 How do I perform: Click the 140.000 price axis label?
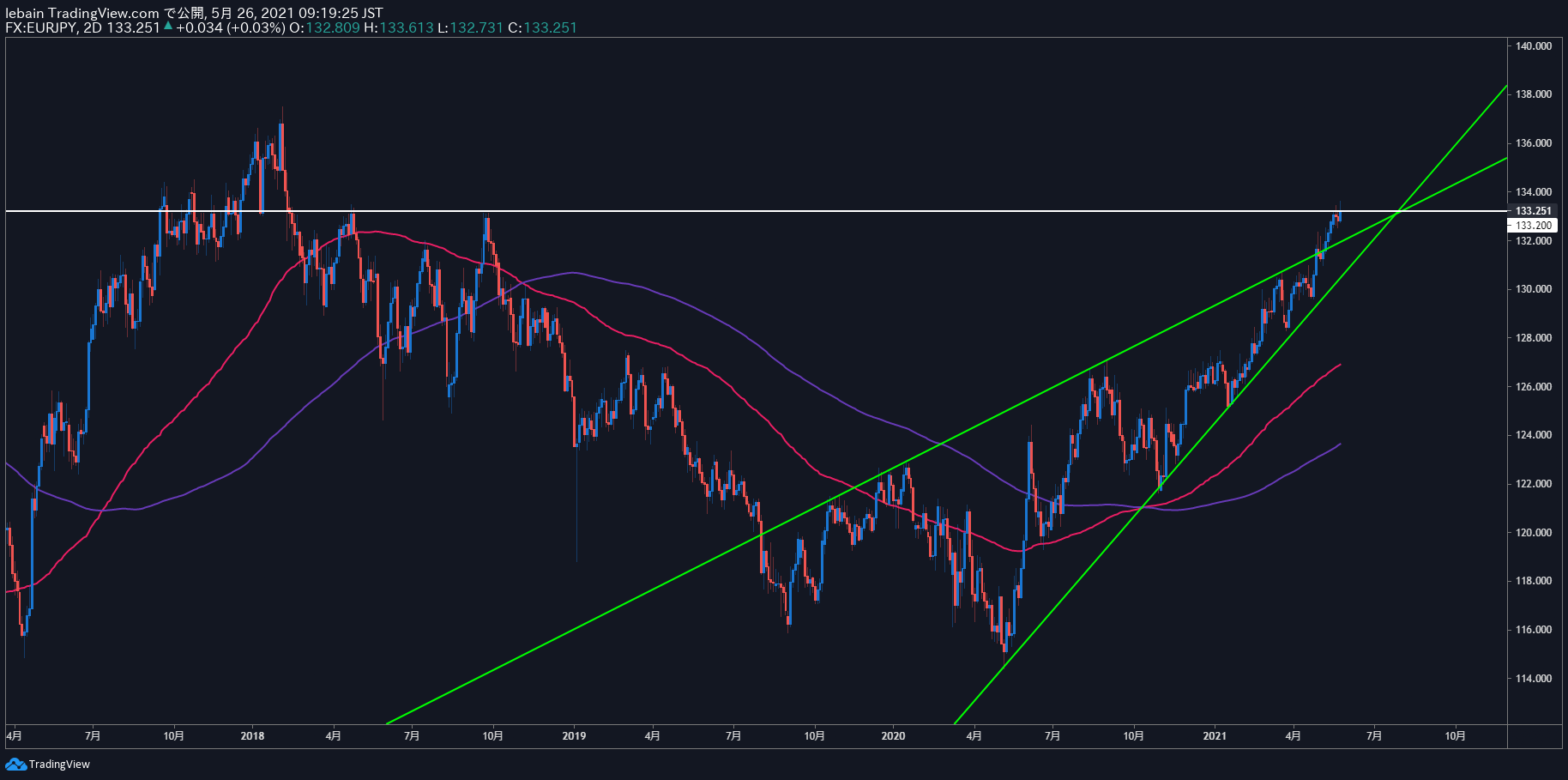coord(1534,46)
